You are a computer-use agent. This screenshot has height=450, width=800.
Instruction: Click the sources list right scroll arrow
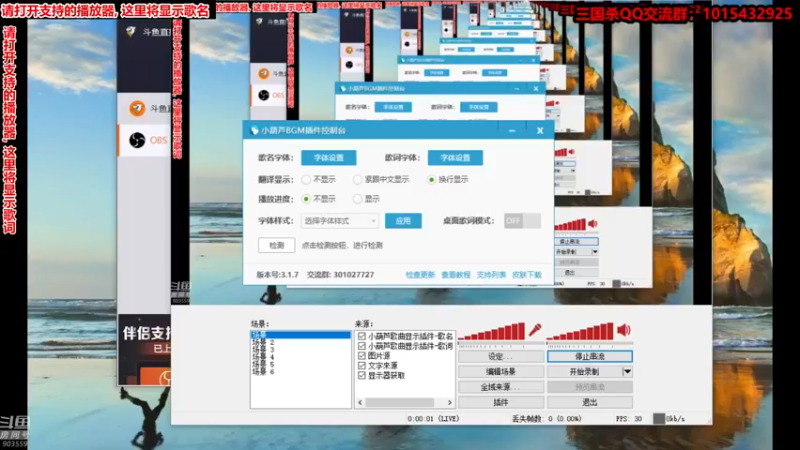click(x=449, y=403)
